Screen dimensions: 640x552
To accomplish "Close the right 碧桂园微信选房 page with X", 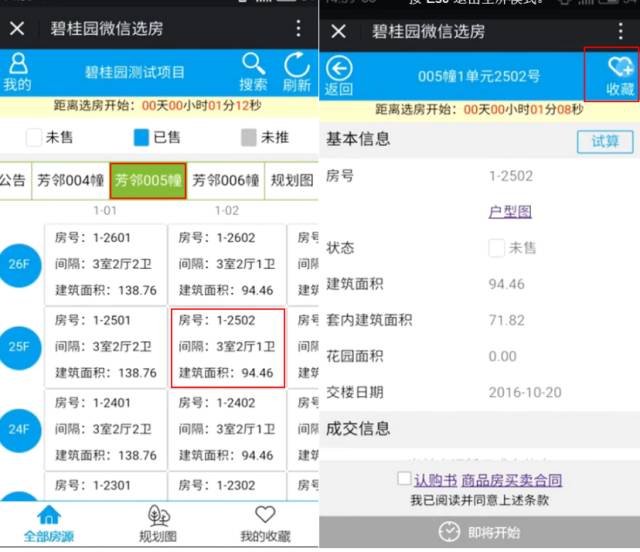I will [x=338, y=31].
